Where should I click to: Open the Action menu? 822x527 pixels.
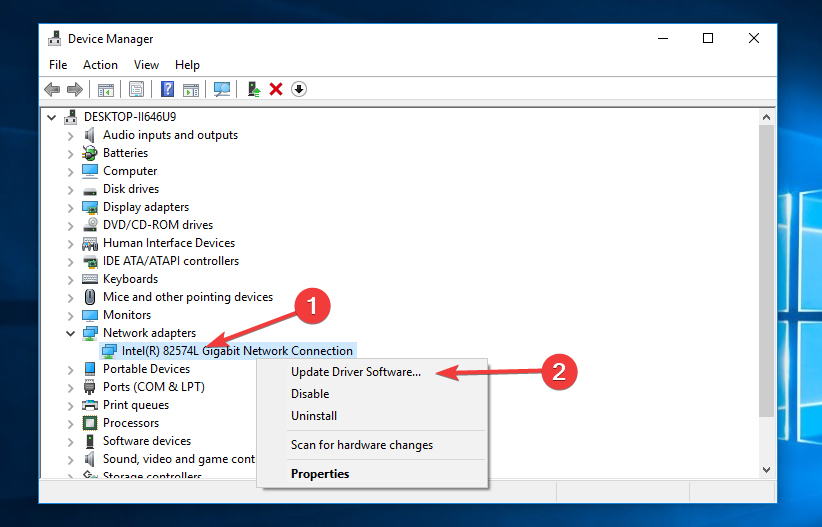[x=100, y=65]
